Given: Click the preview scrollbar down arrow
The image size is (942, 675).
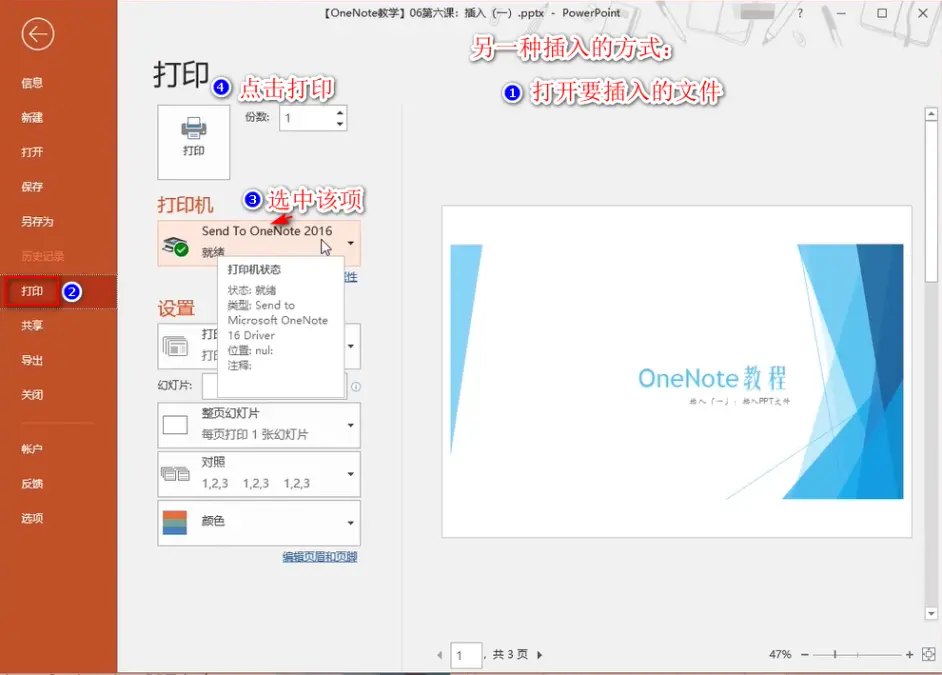Looking at the screenshot, I should (x=931, y=614).
